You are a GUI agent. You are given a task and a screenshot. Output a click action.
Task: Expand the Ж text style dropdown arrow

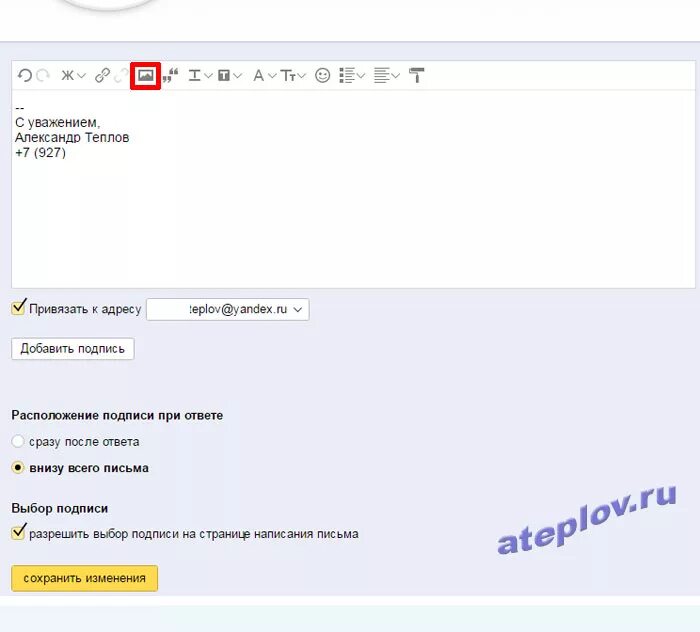[x=81, y=76]
